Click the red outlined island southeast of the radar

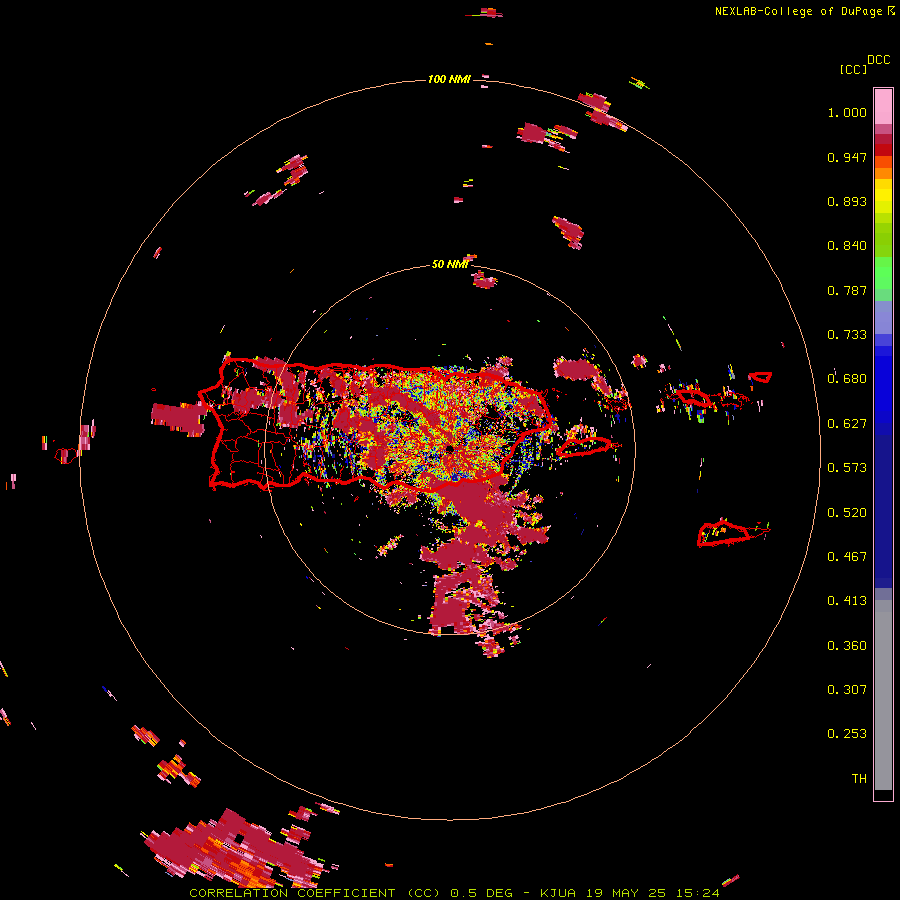point(723,533)
